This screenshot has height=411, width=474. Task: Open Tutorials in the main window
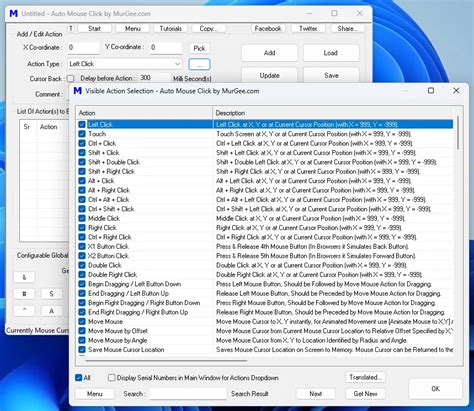click(170, 28)
